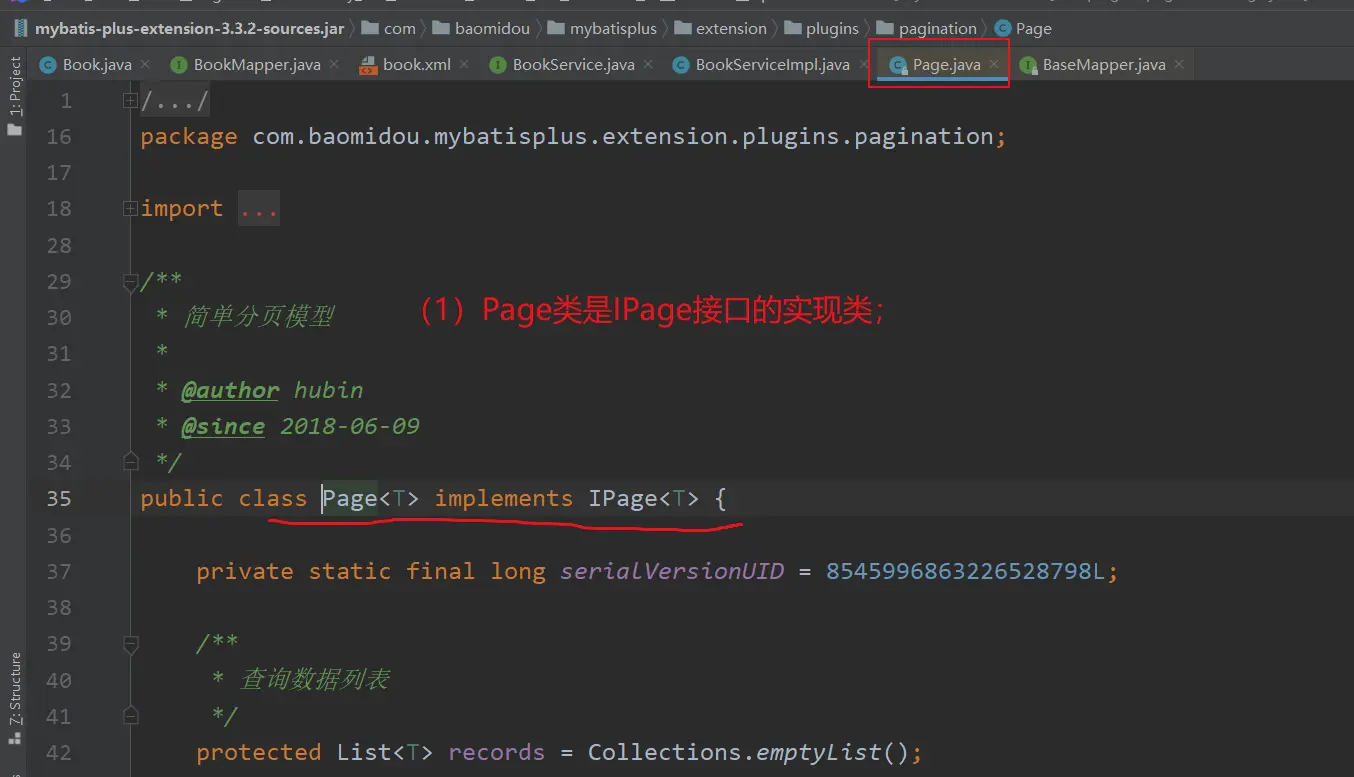Click the BookMapper.java interface icon
Screen dimensions: 1354x777
click(179, 65)
